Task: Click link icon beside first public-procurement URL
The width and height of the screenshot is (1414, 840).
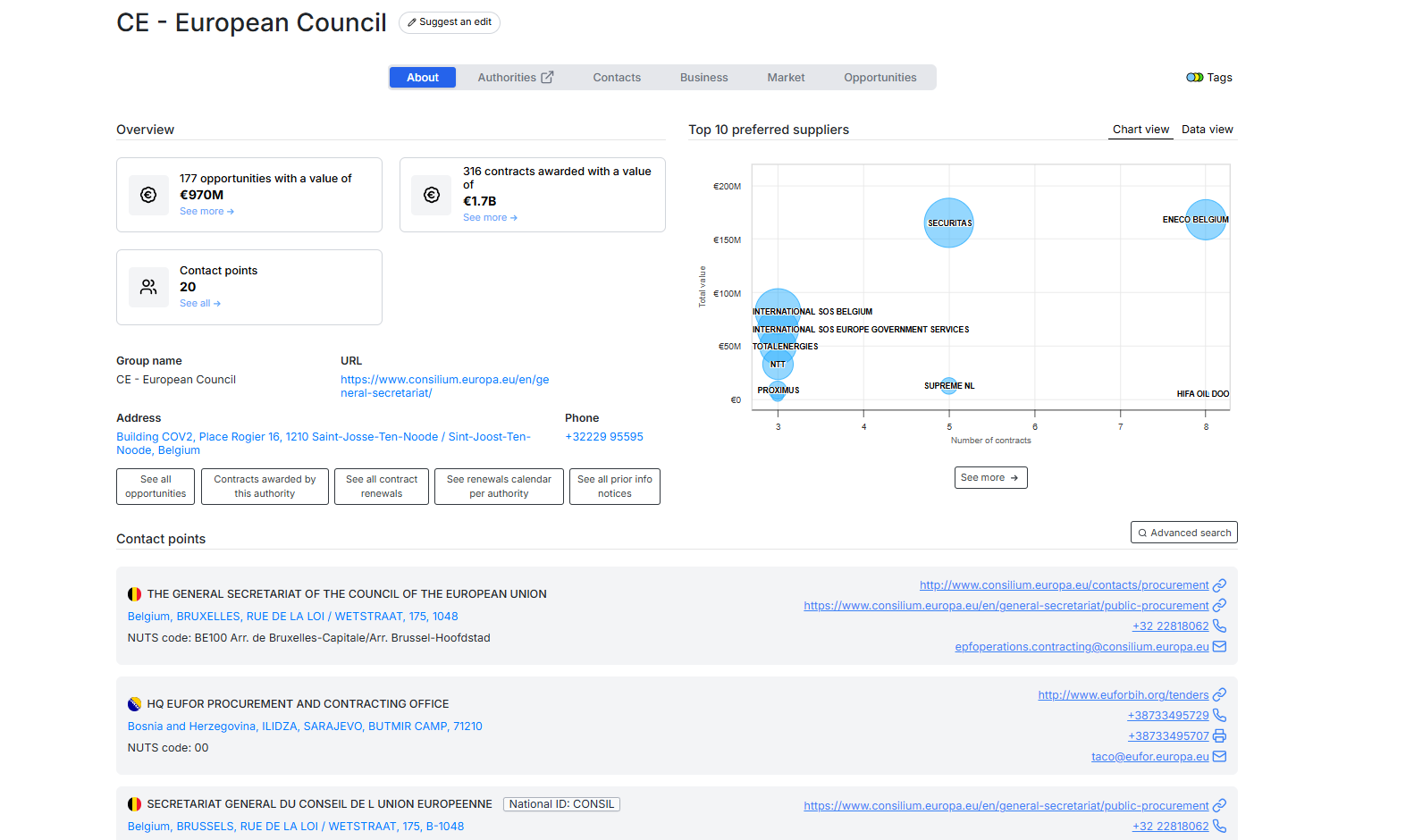Action: pos(1219,606)
